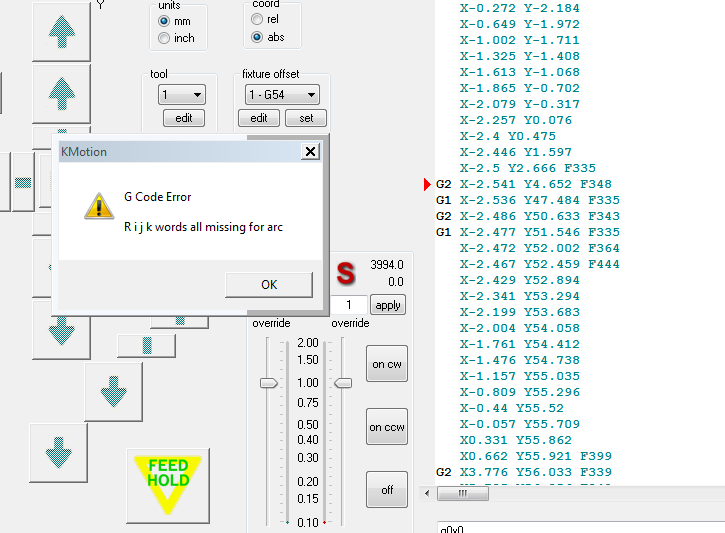Click the set button for fixture offset
The width and height of the screenshot is (725, 533).
[306, 118]
